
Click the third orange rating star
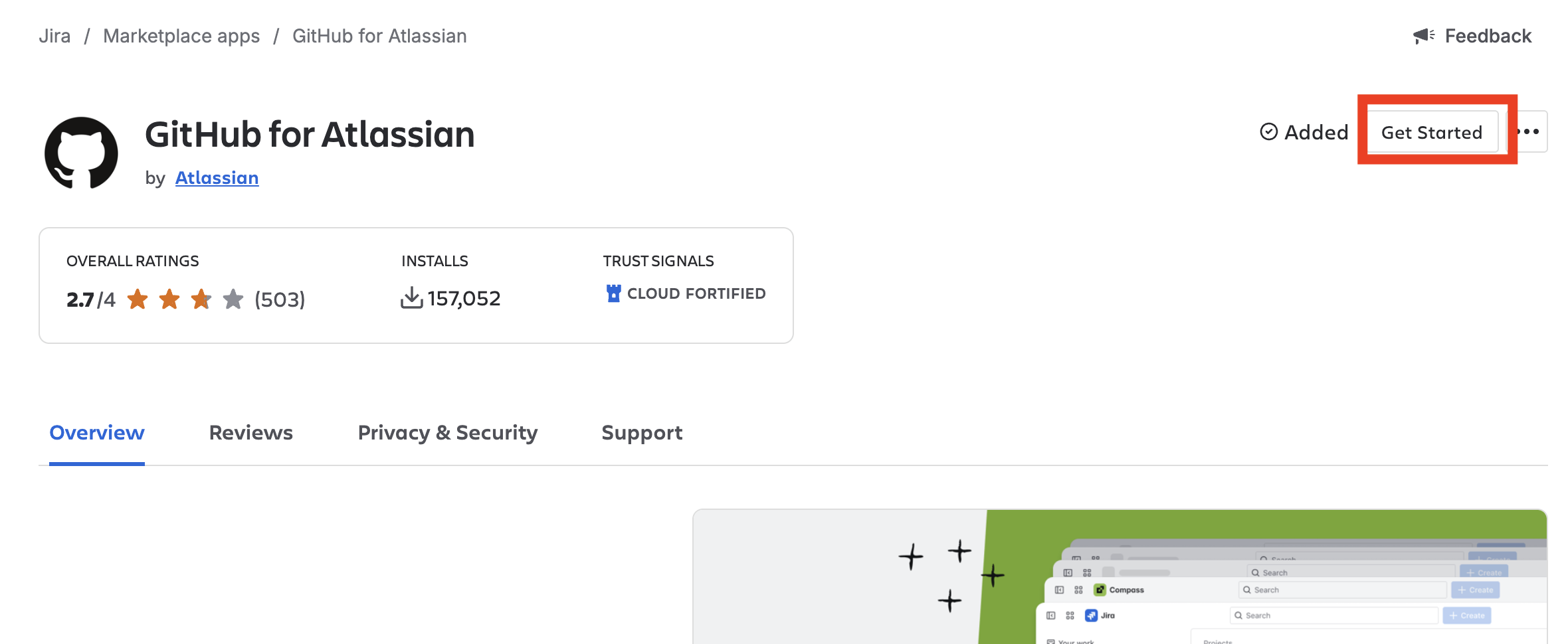[201, 299]
